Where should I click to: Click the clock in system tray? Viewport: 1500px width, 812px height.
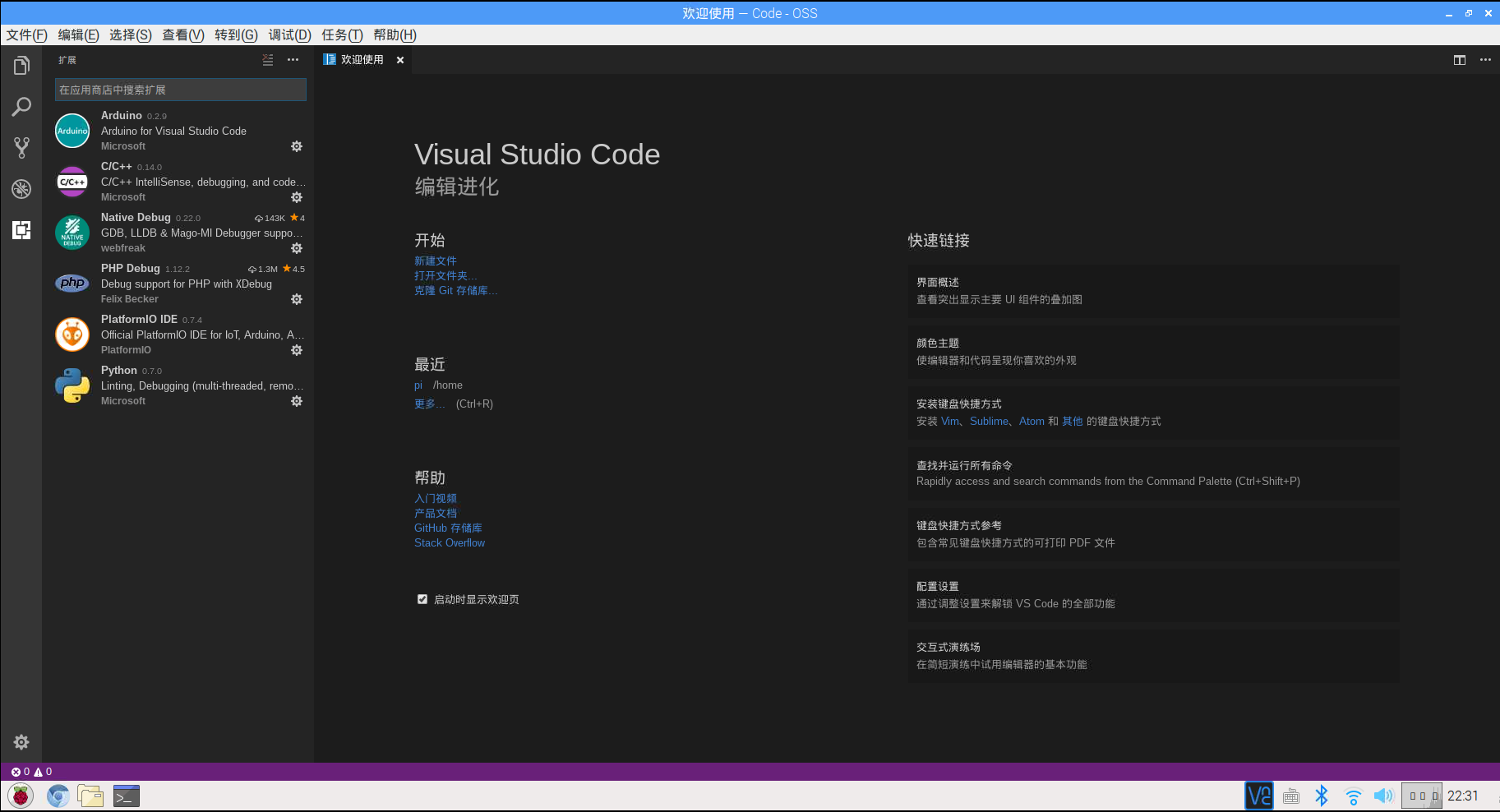1463,796
